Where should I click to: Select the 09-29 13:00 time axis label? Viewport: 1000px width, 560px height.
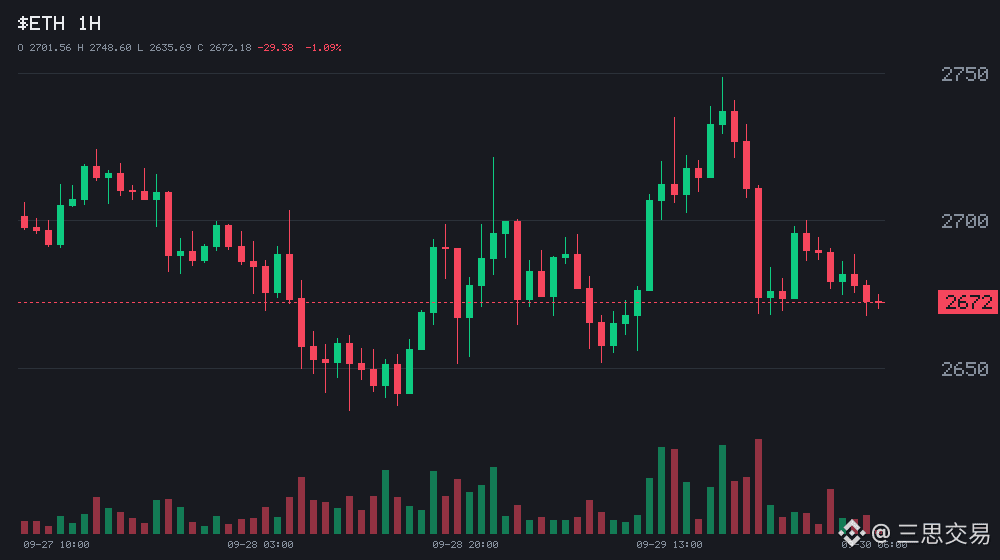(669, 545)
